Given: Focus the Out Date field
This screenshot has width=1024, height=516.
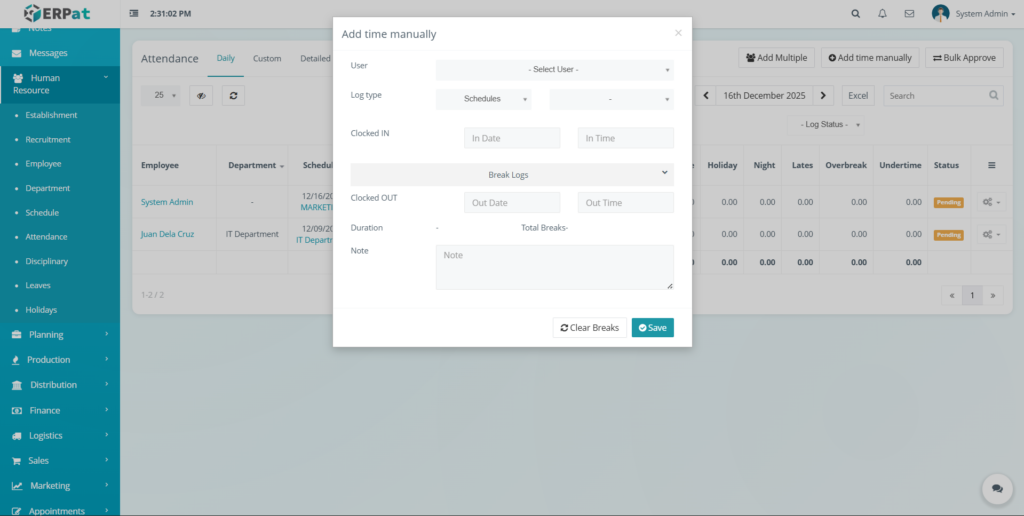Looking at the screenshot, I should click(x=512, y=202).
